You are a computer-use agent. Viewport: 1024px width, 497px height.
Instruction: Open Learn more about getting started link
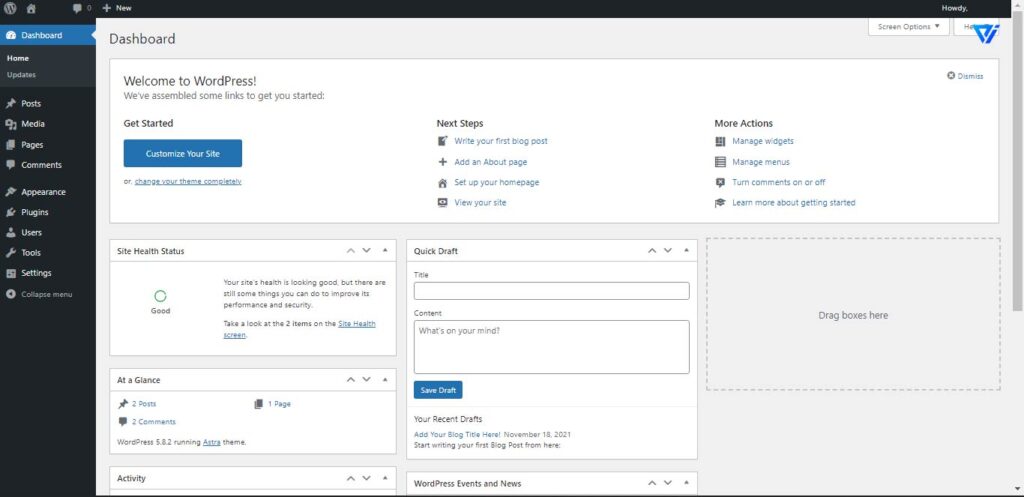coord(793,202)
